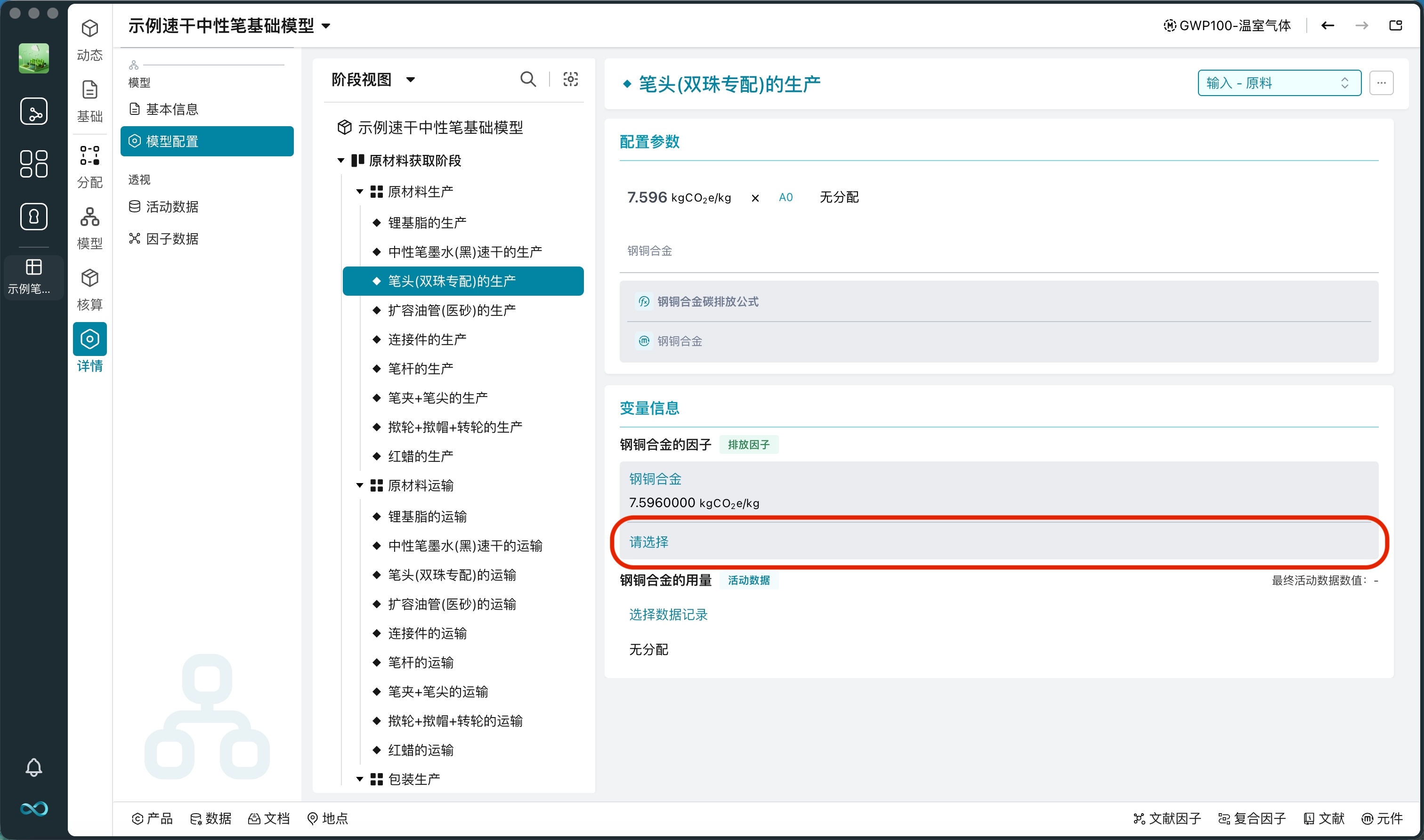This screenshot has height=840, width=1424.
Task: Click the 选择数据记录 link
Action: coord(667,615)
